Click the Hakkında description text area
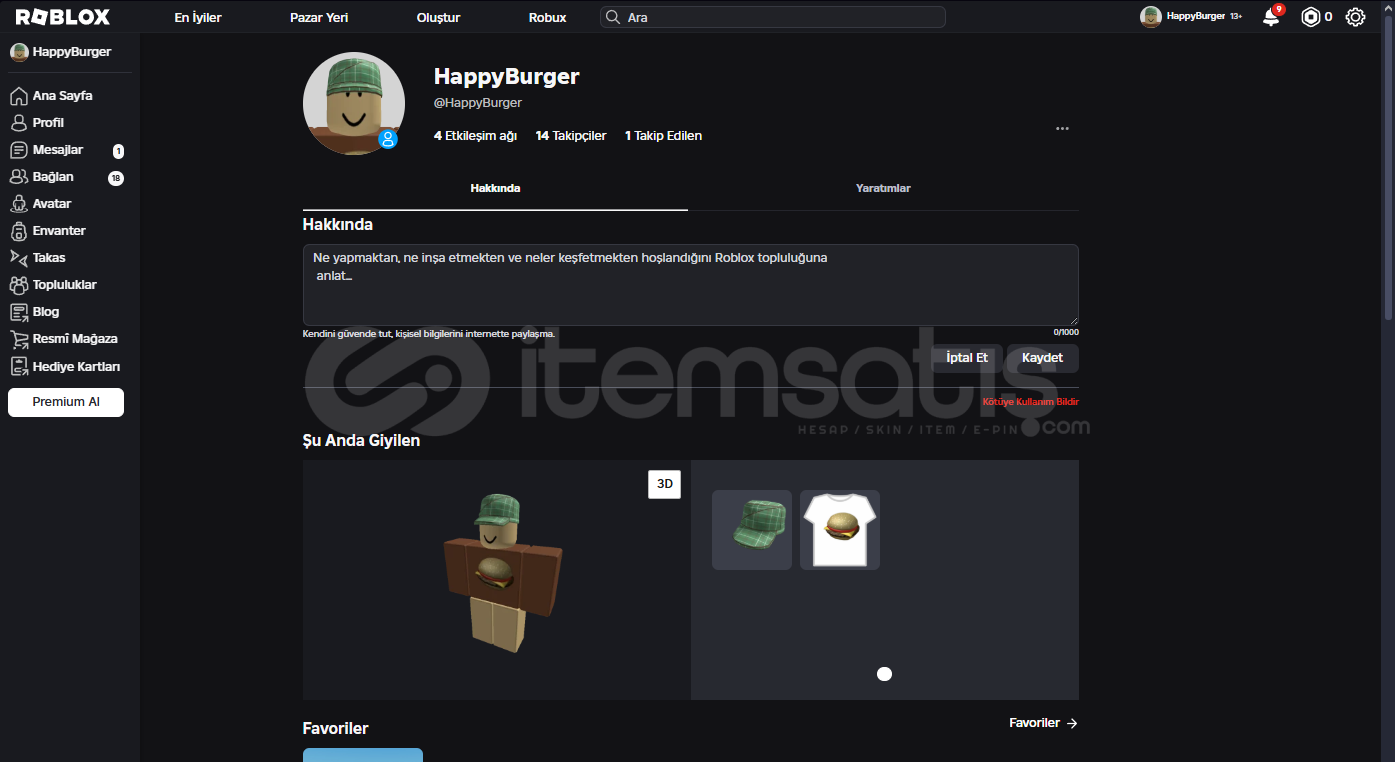Screen dimensions: 1395x762 click(690, 284)
